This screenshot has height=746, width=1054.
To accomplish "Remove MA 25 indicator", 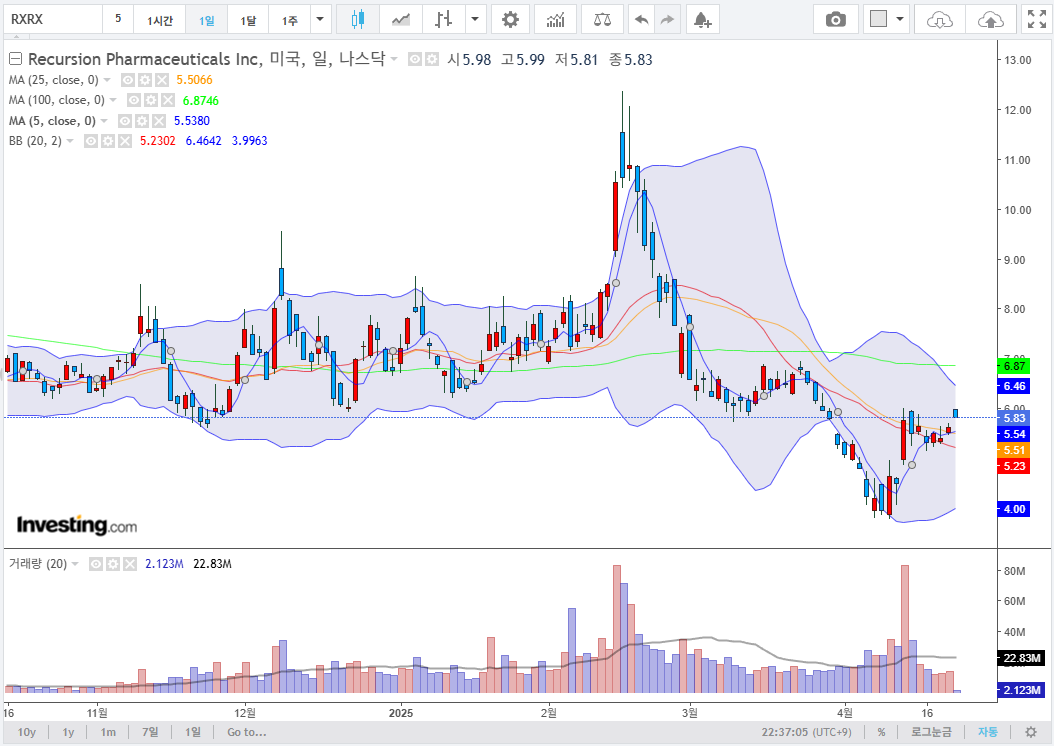I will click(161, 80).
